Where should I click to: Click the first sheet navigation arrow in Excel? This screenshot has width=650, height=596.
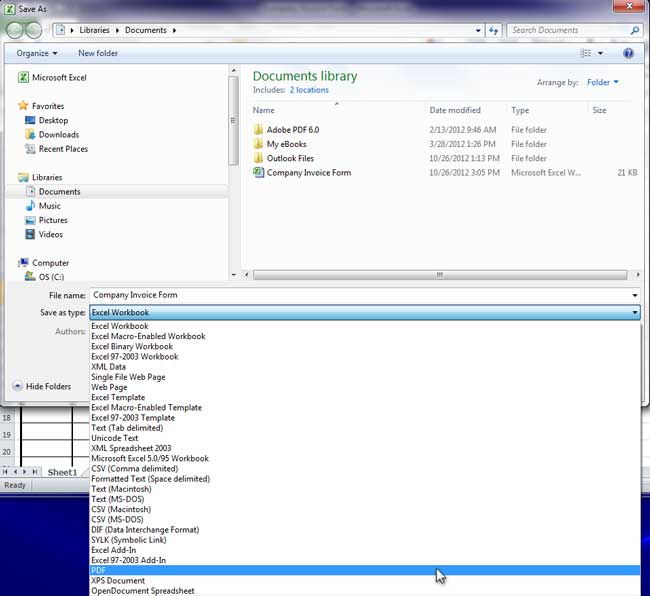(x=5, y=472)
